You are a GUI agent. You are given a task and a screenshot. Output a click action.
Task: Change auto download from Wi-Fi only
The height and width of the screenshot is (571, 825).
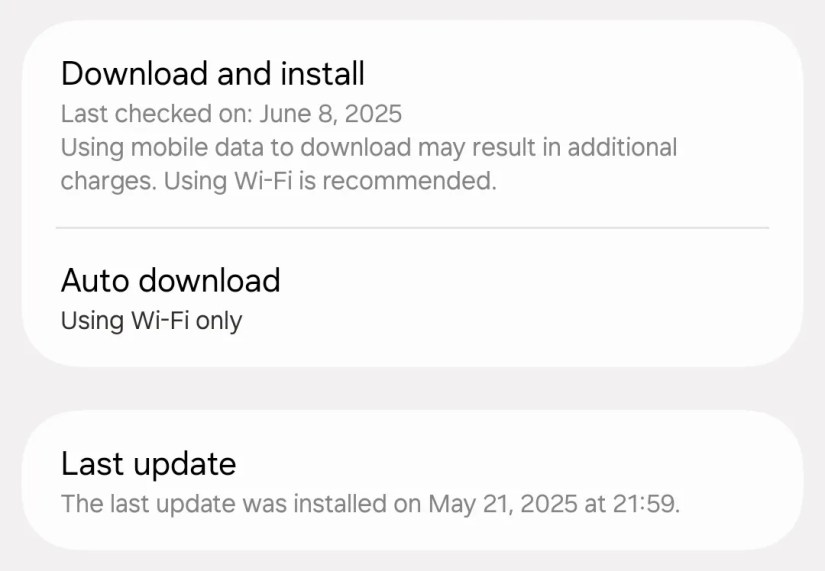coord(412,298)
